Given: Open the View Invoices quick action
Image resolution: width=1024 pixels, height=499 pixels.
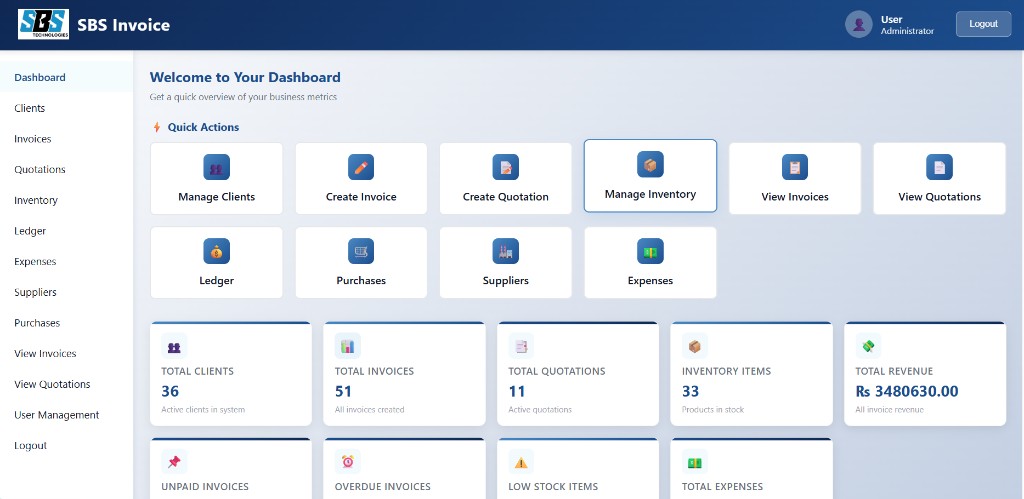Looking at the screenshot, I should (795, 178).
